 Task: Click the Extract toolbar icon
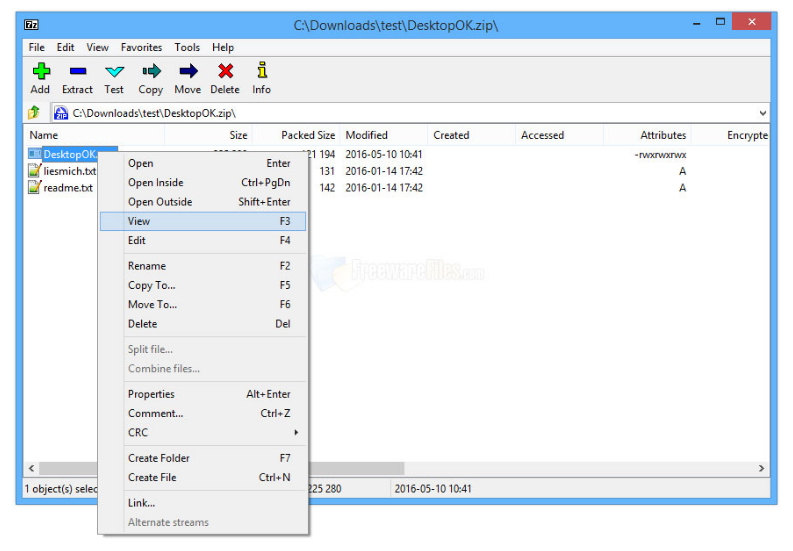coord(78,71)
